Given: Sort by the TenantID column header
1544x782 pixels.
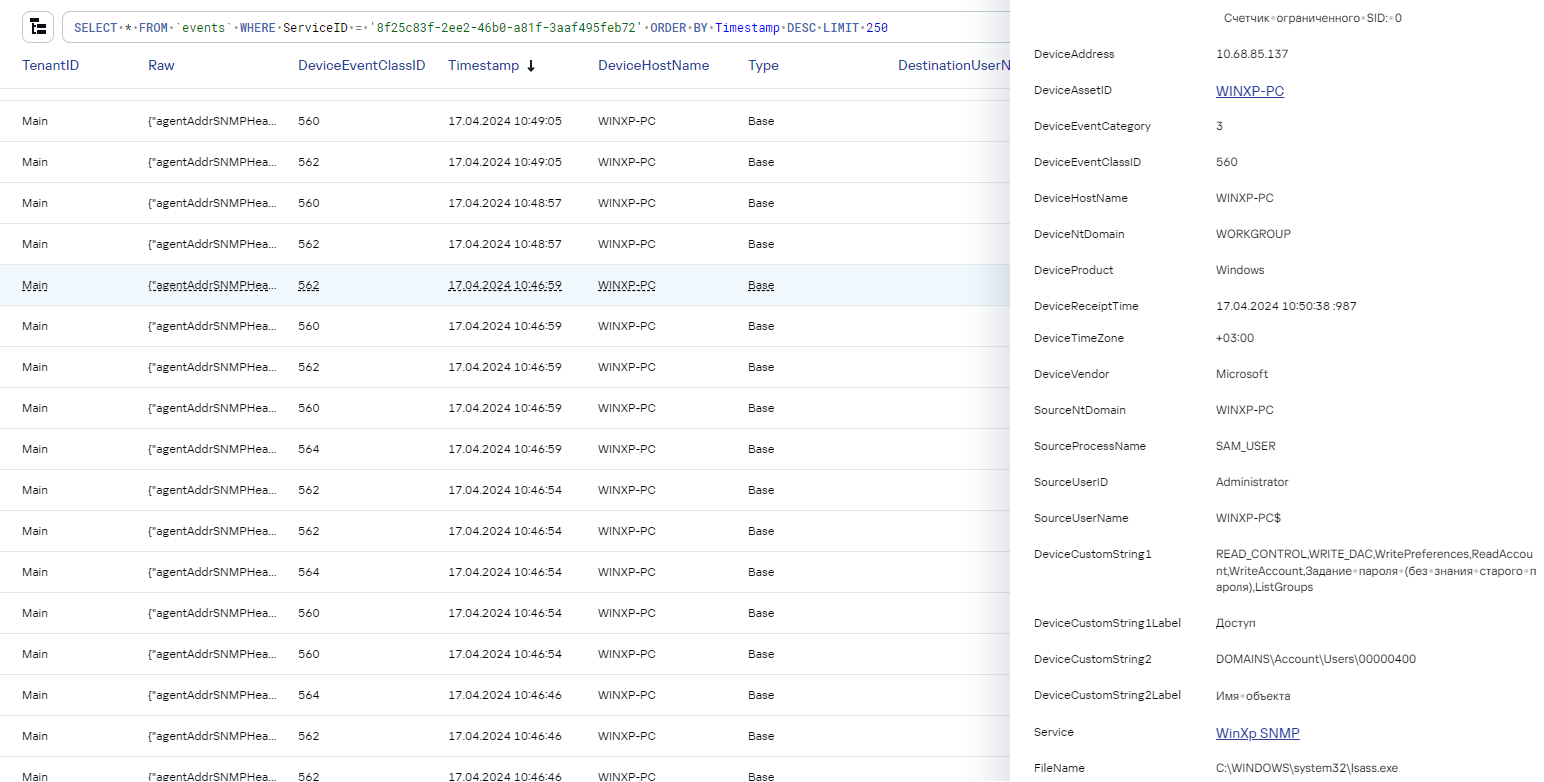Looking at the screenshot, I should (x=50, y=65).
